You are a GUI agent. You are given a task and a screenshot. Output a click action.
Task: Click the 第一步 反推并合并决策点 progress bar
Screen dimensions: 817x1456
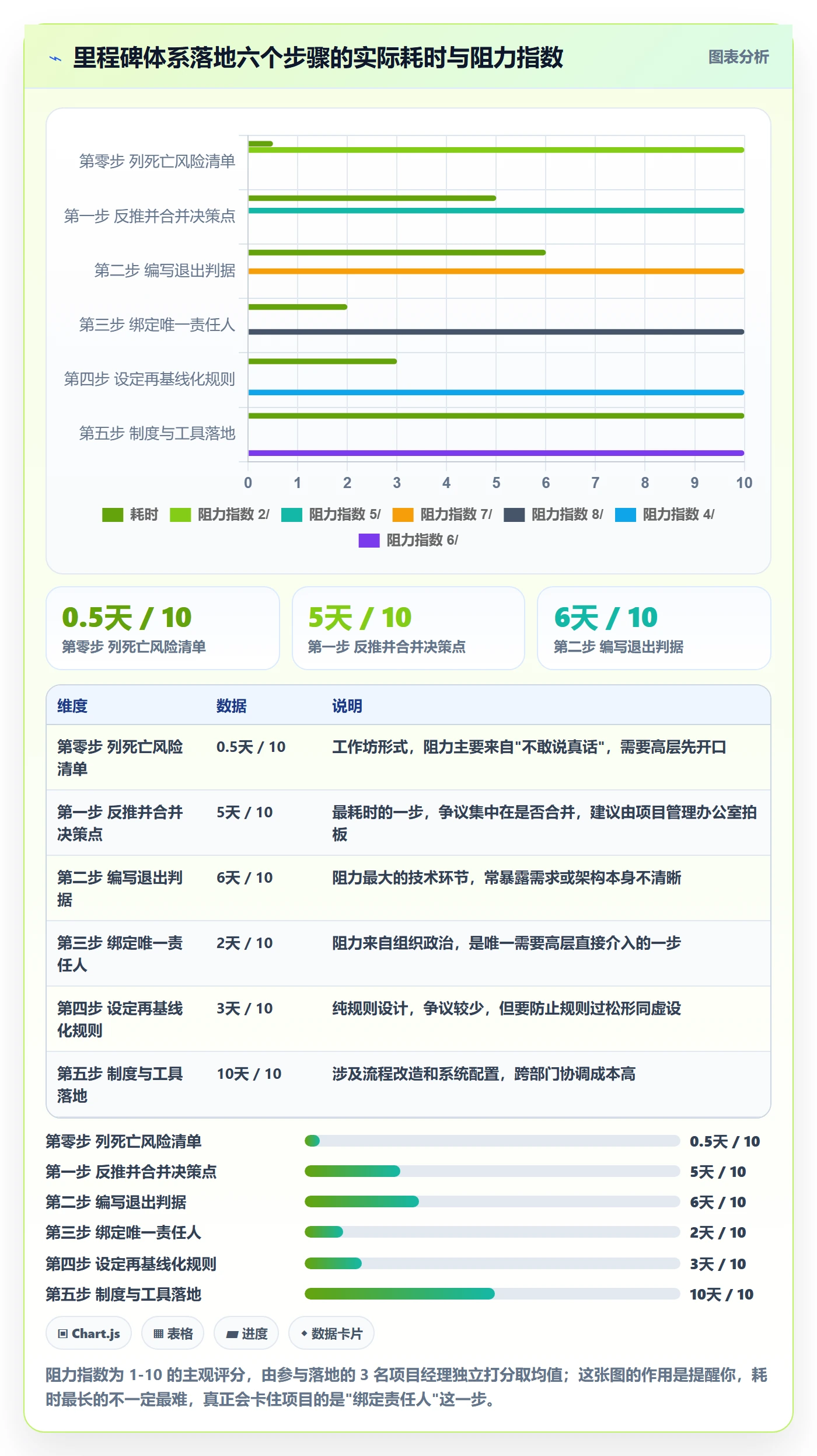(x=493, y=1171)
